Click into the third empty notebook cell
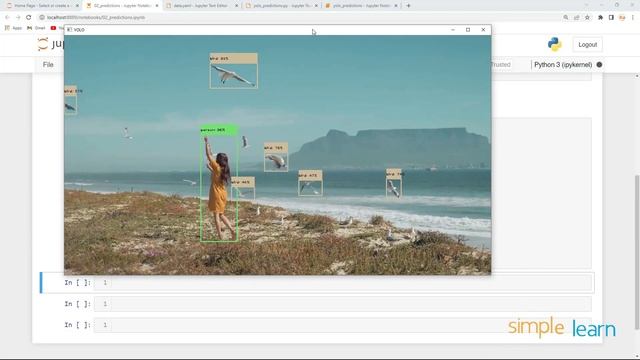640x360 pixels. [x=343, y=325]
